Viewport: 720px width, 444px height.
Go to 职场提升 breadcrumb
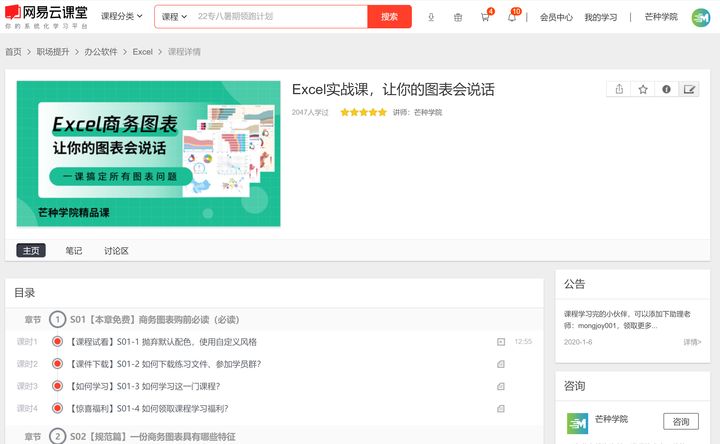(53, 52)
